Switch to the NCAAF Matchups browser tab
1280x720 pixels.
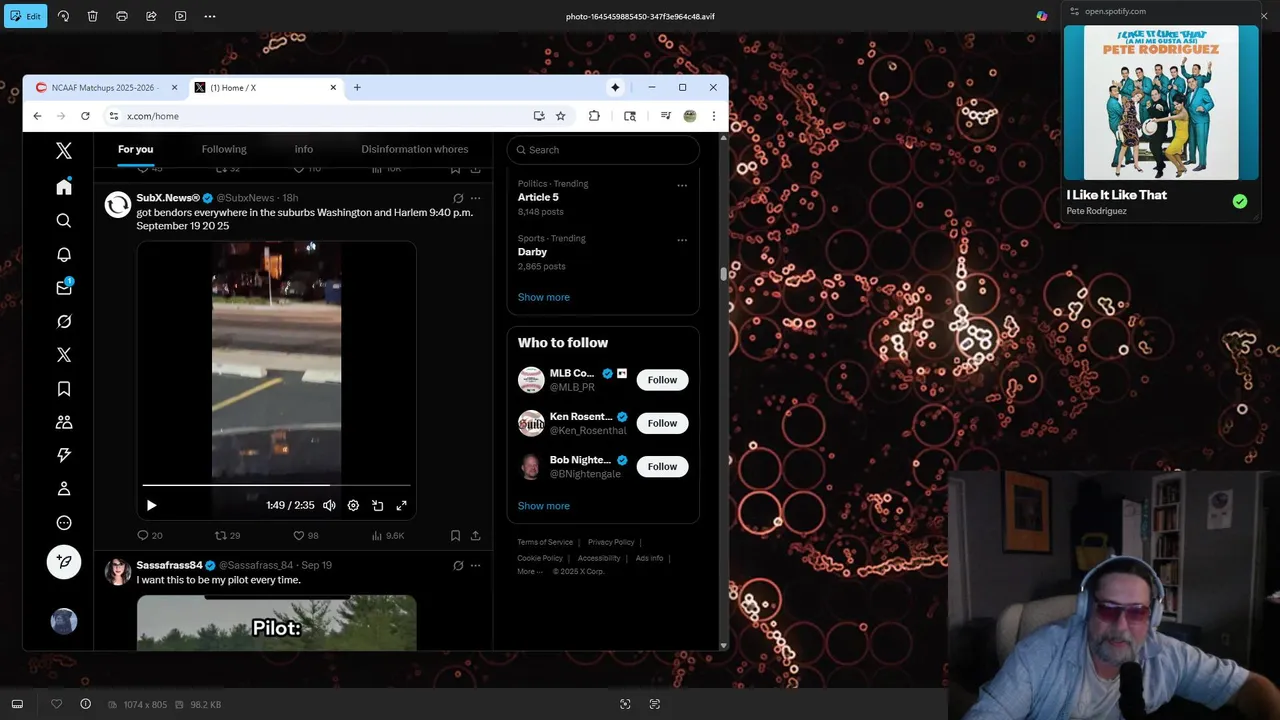(105, 88)
